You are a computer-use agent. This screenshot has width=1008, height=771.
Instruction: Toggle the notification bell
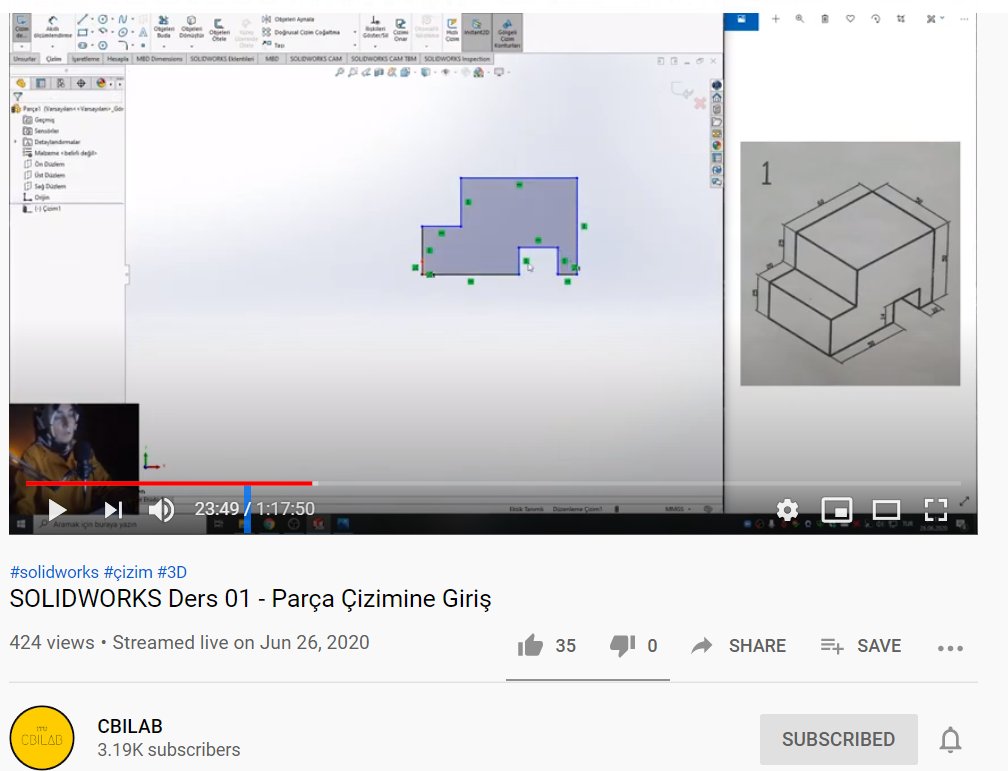click(950, 739)
